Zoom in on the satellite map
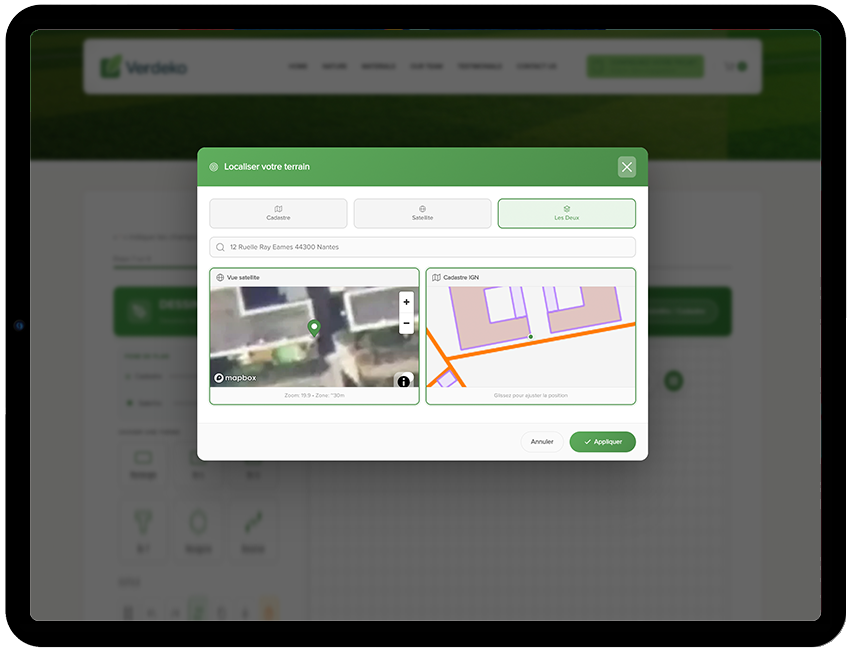Image resolution: width=852 pixels, height=657 pixels. pos(406,302)
